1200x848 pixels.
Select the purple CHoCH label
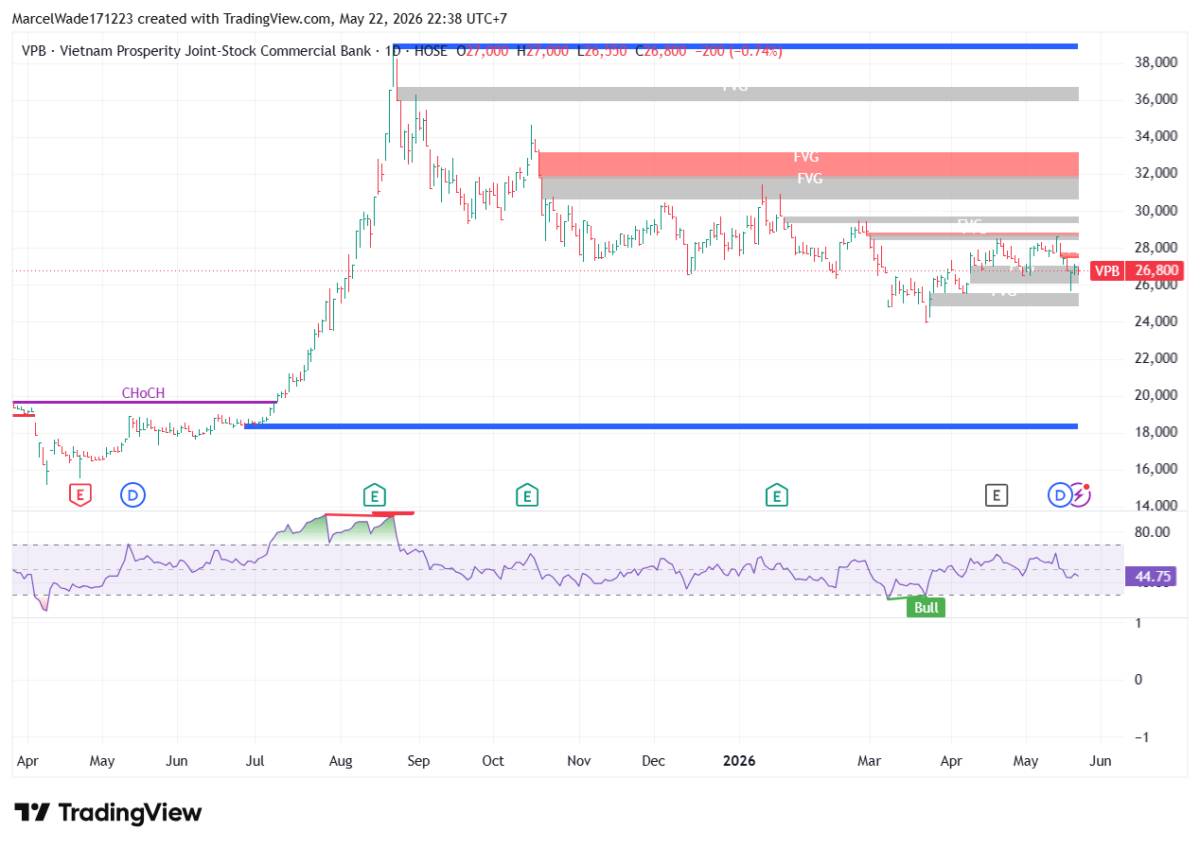[x=143, y=393]
